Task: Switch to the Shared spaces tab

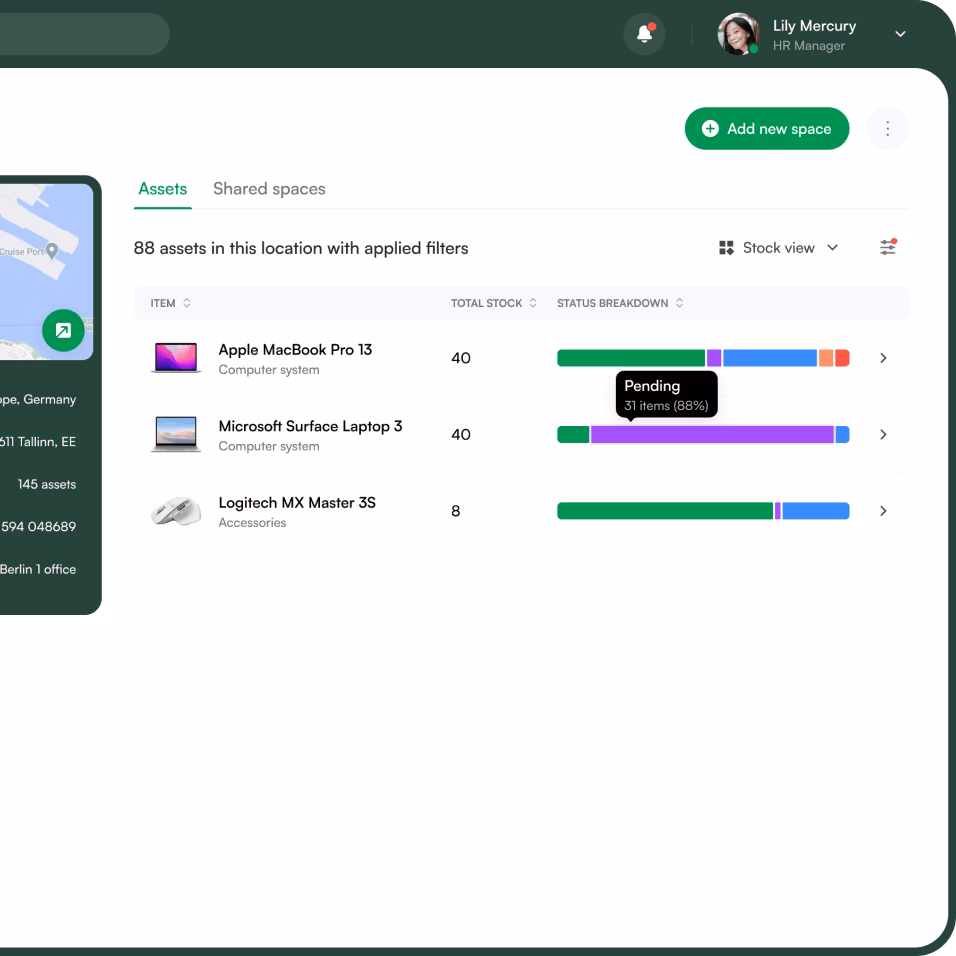Action: [269, 189]
